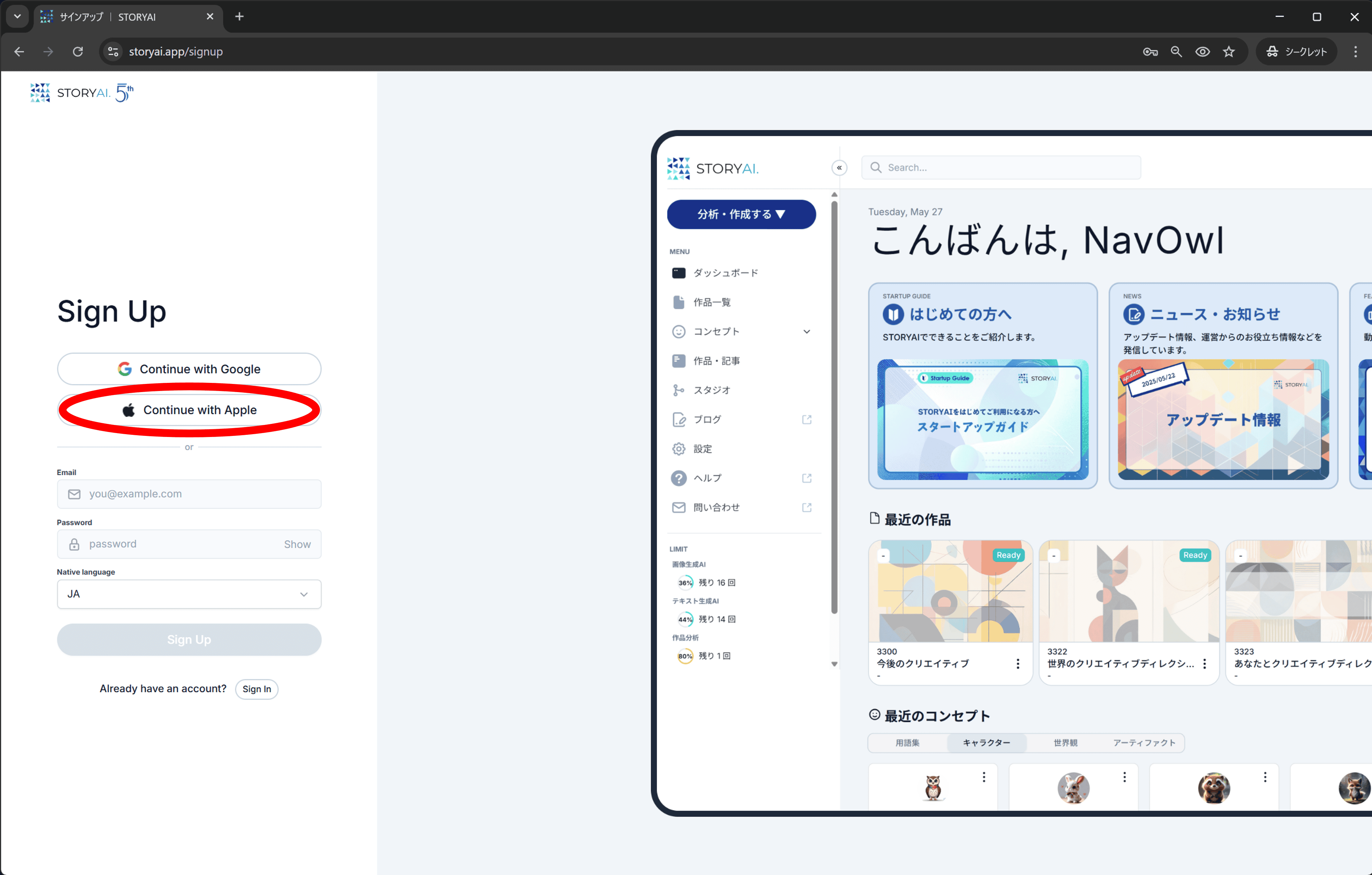Click the Search field in preview

tap(1001, 168)
